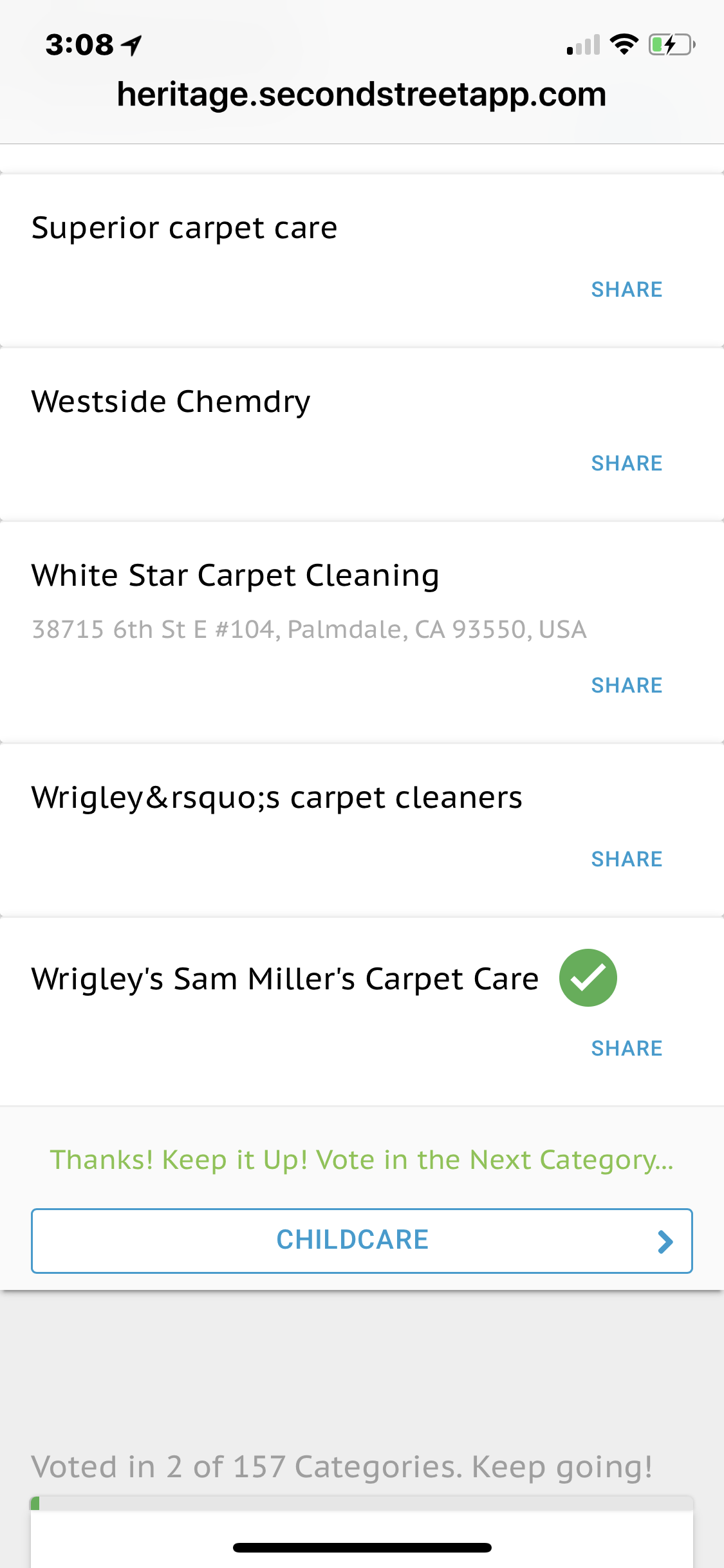Tap the voting progress bar

(x=362, y=1504)
